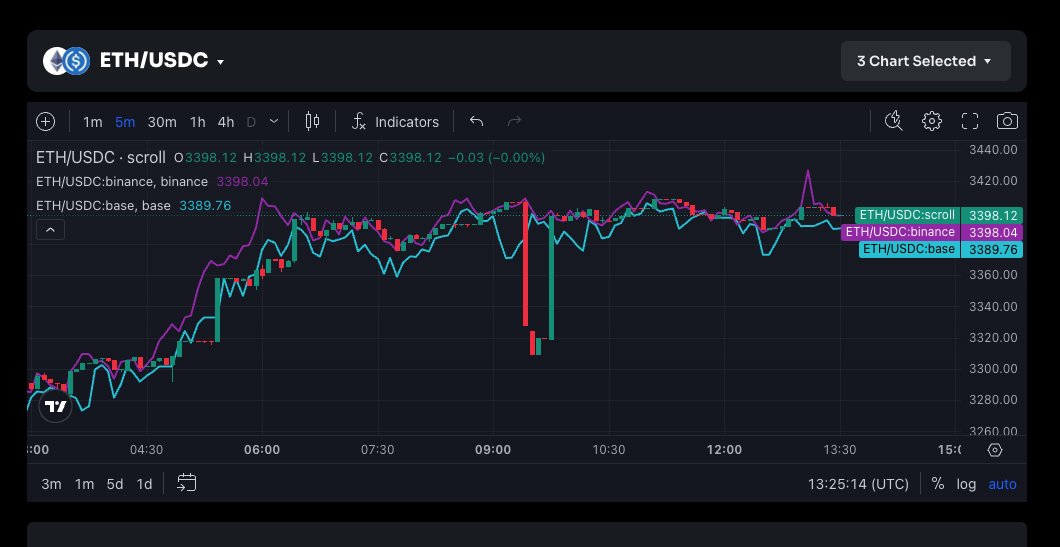Select the ETH/USDC · scroll legend title

pyautogui.click(x=101, y=158)
